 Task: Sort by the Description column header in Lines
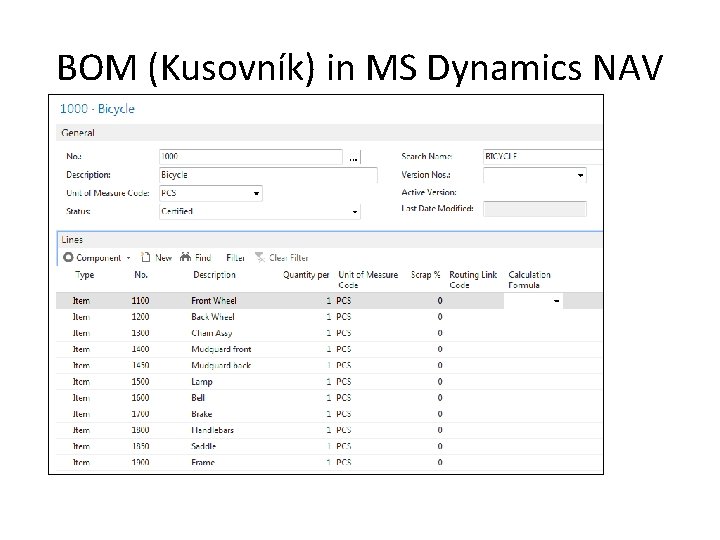click(214, 275)
